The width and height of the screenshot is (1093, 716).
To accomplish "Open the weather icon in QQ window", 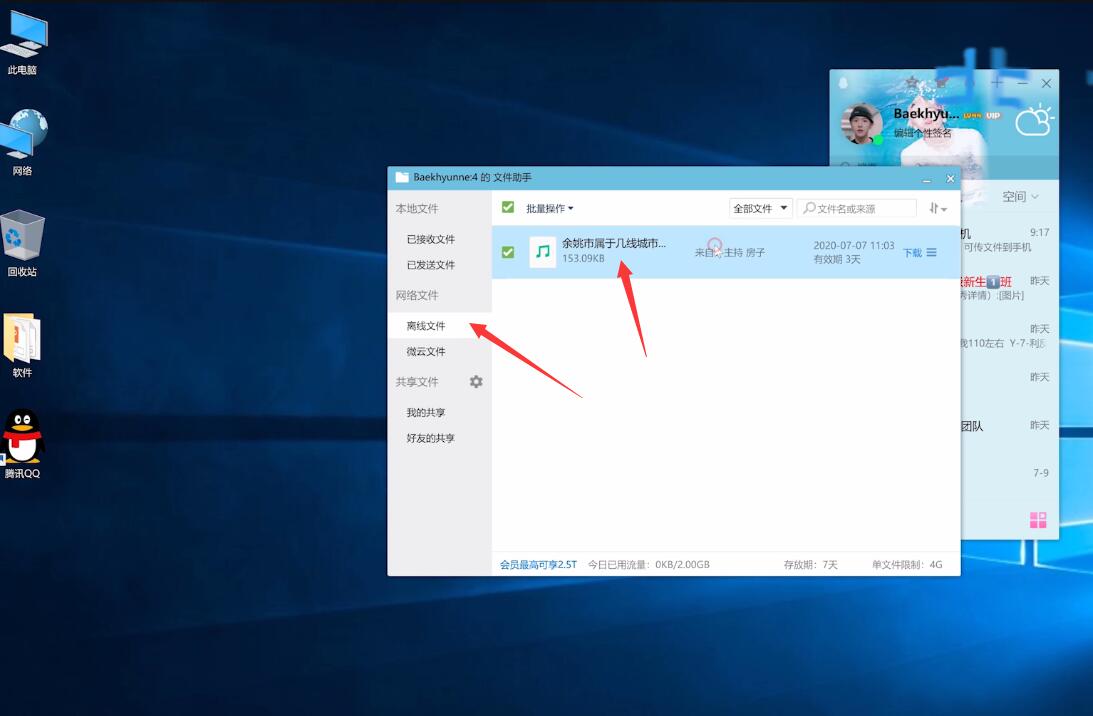I will 1034,121.
